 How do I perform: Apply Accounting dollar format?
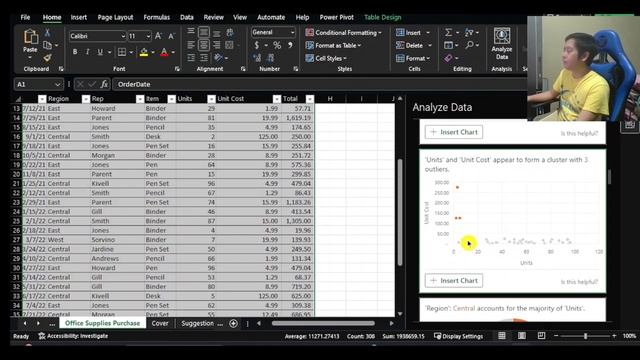point(256,45)
